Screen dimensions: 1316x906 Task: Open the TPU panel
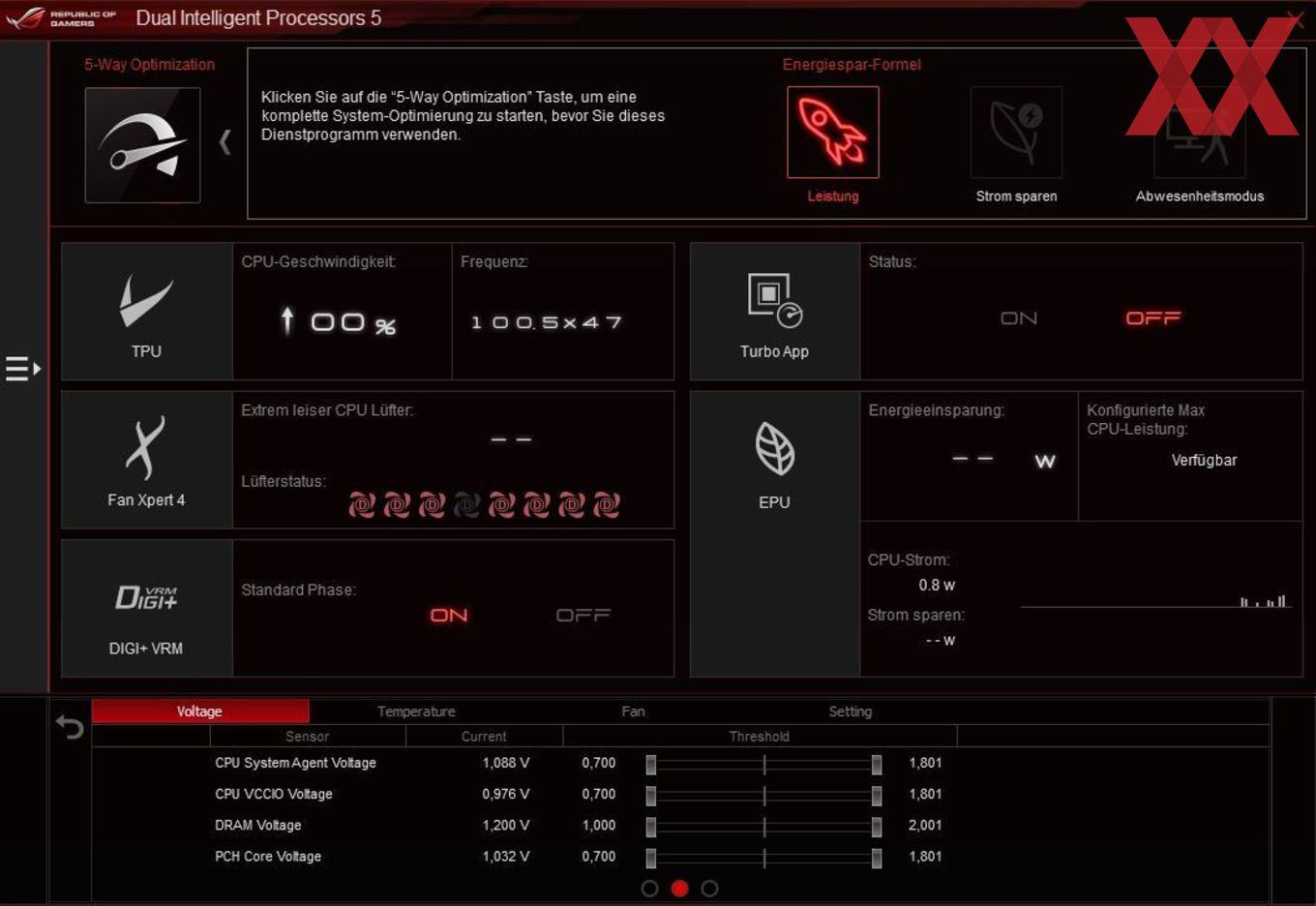point(146,311)
